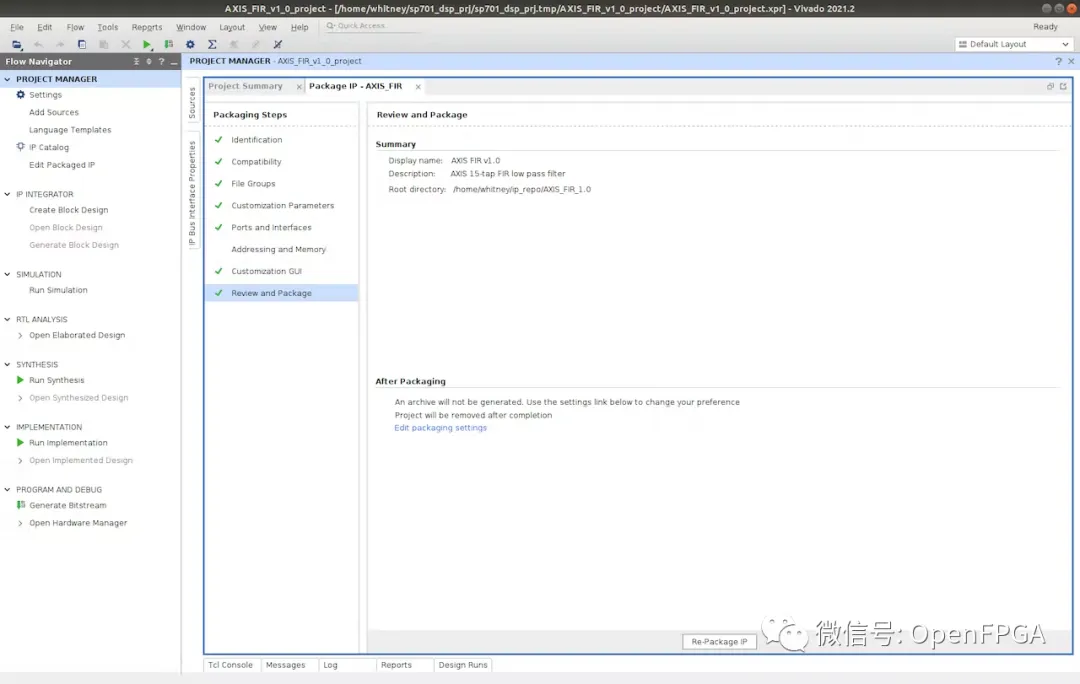Collapse all in Flow Navigator header
1080x684 pixels.
click(136, 61)
